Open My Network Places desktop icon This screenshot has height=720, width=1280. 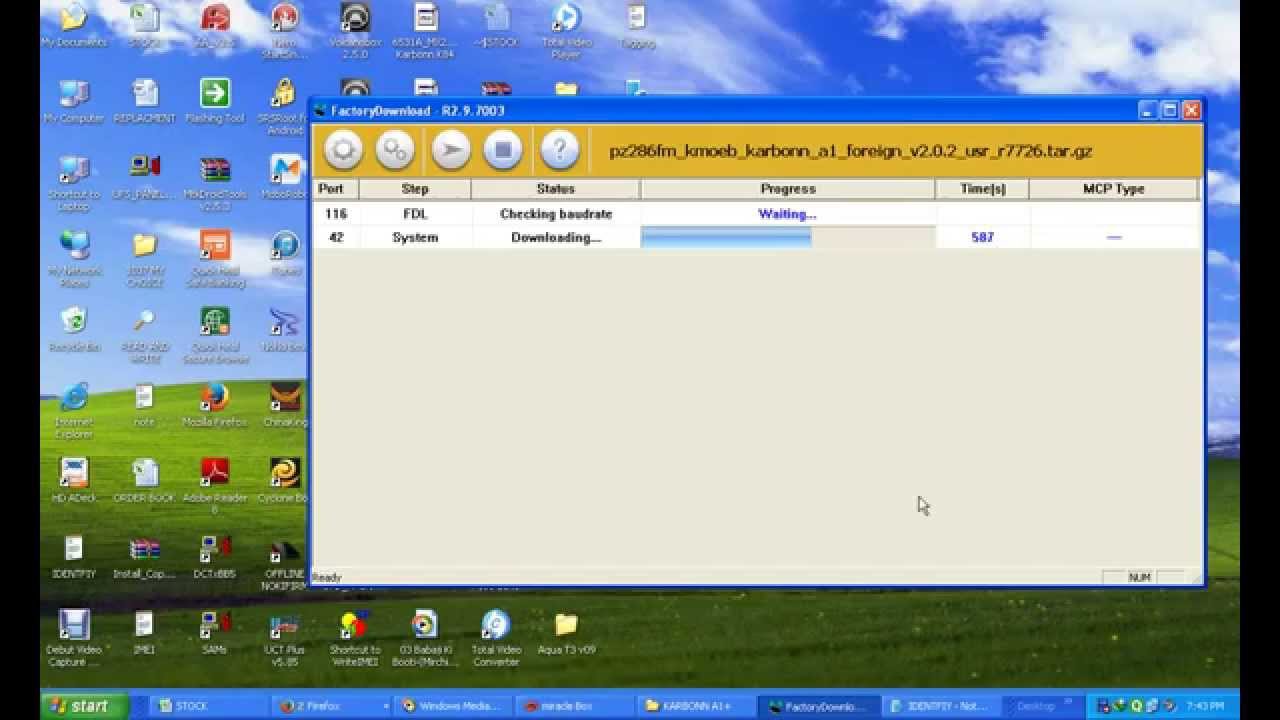(x=74, y=260)
